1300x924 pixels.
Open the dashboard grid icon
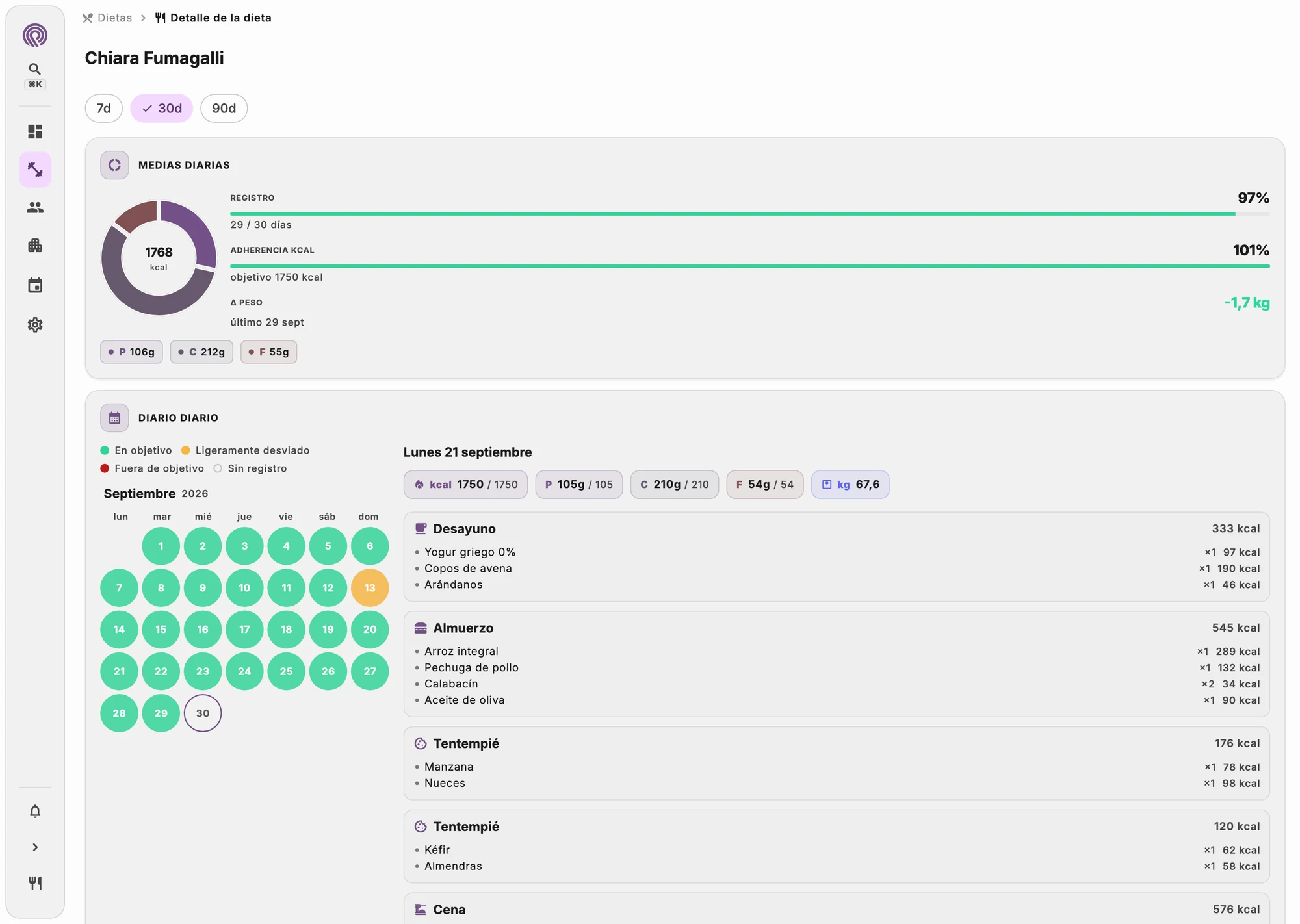[x=35, y=132]
